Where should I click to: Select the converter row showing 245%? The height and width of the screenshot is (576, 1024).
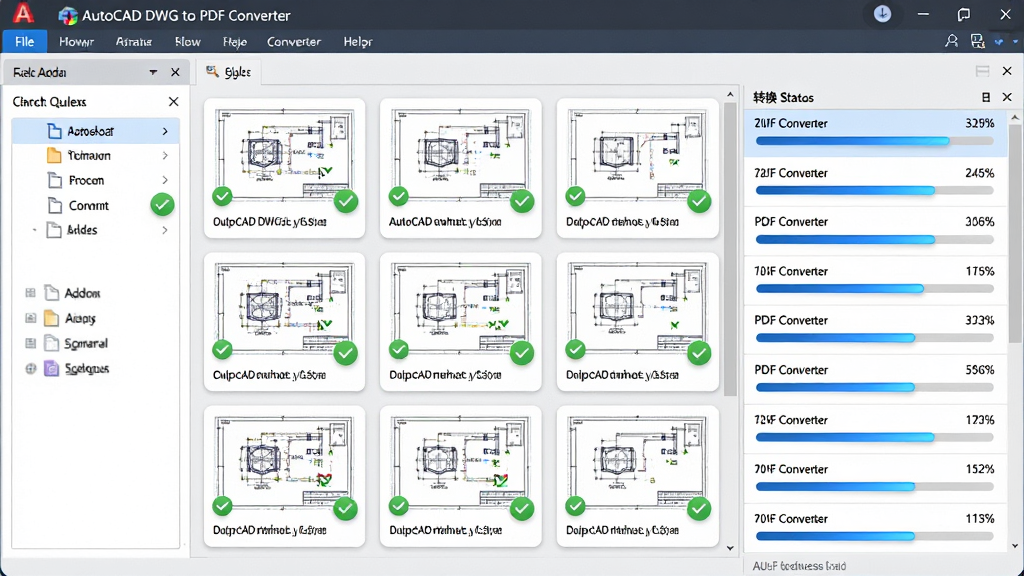[x=874, y=181]
